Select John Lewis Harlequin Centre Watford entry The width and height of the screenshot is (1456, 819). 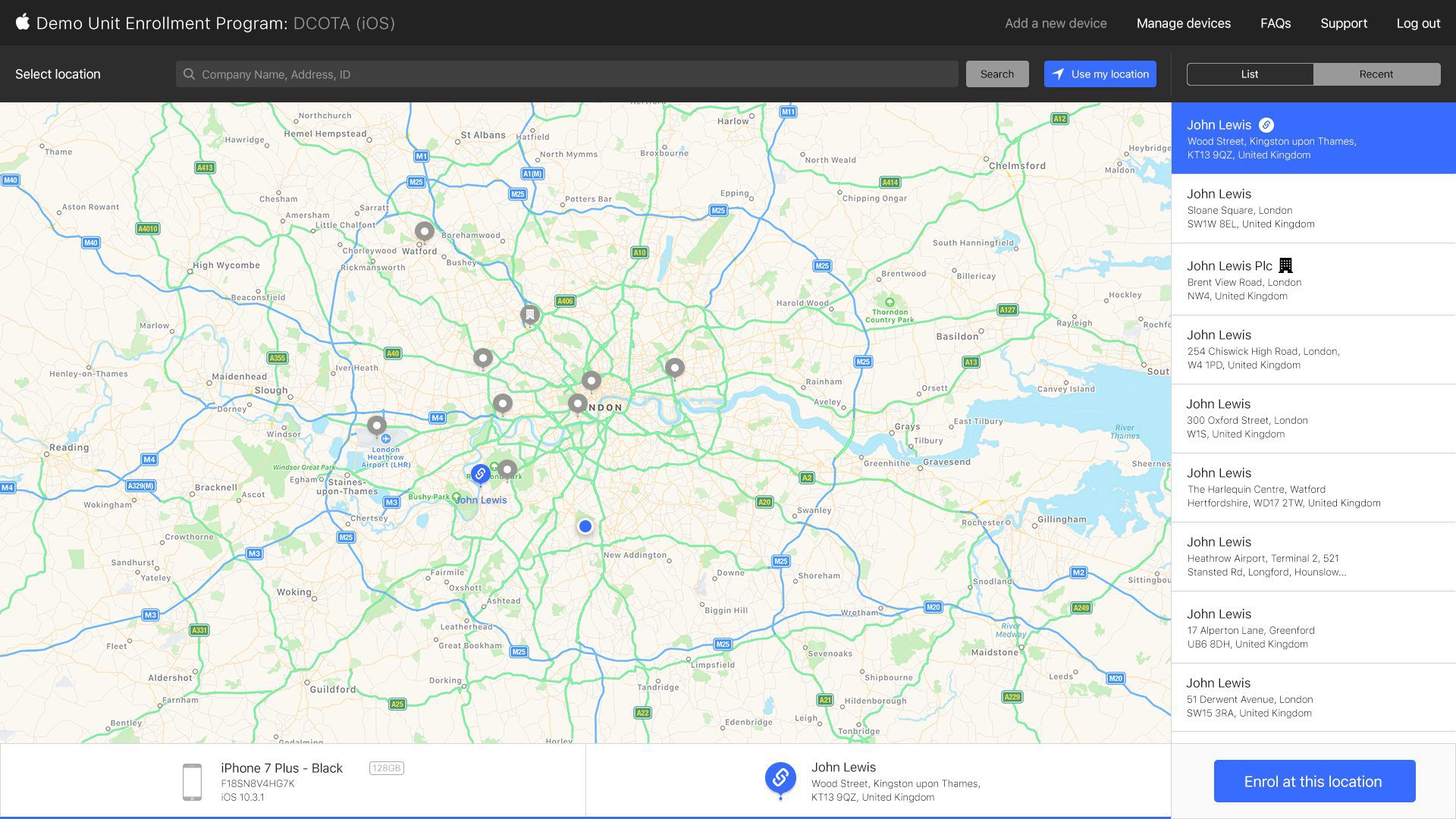tap(1313, 488)
